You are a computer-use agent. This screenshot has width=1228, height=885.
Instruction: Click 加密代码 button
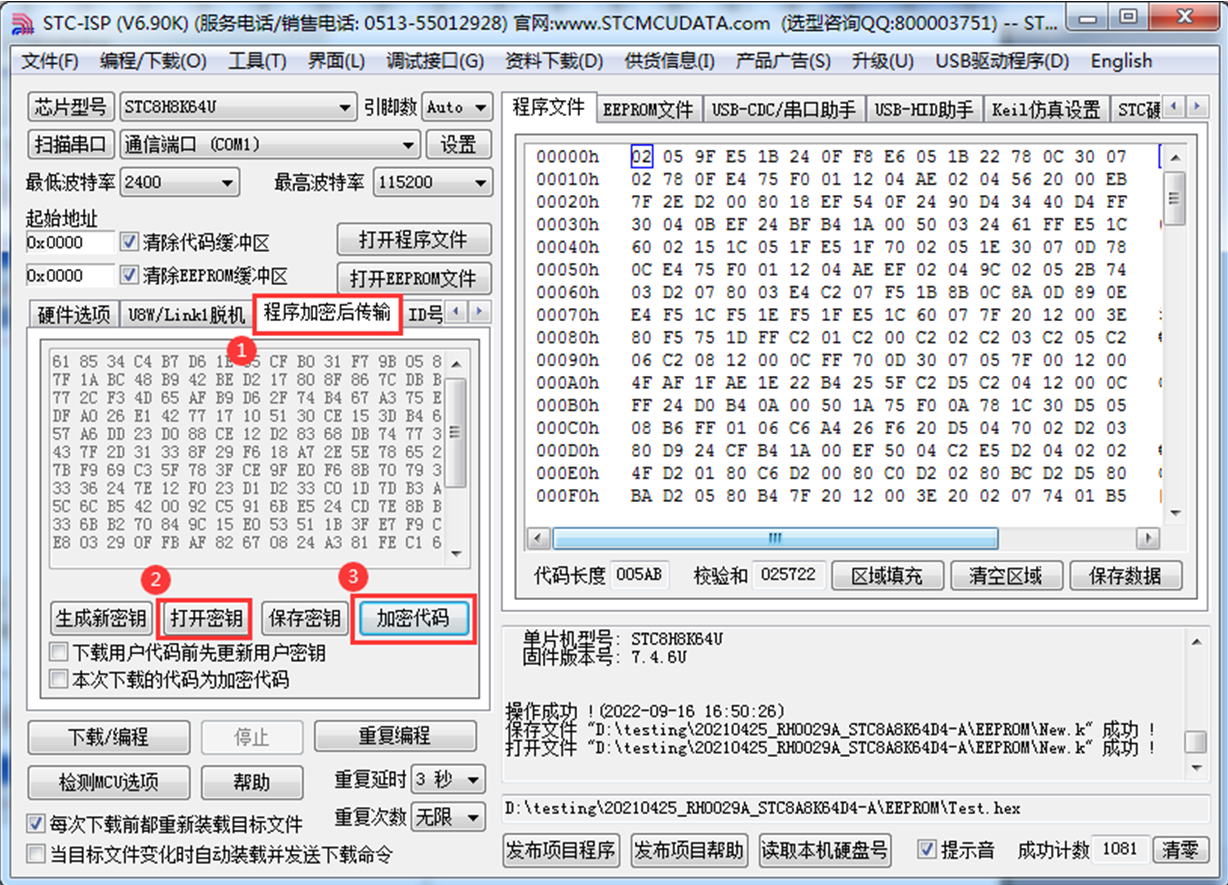413,618
